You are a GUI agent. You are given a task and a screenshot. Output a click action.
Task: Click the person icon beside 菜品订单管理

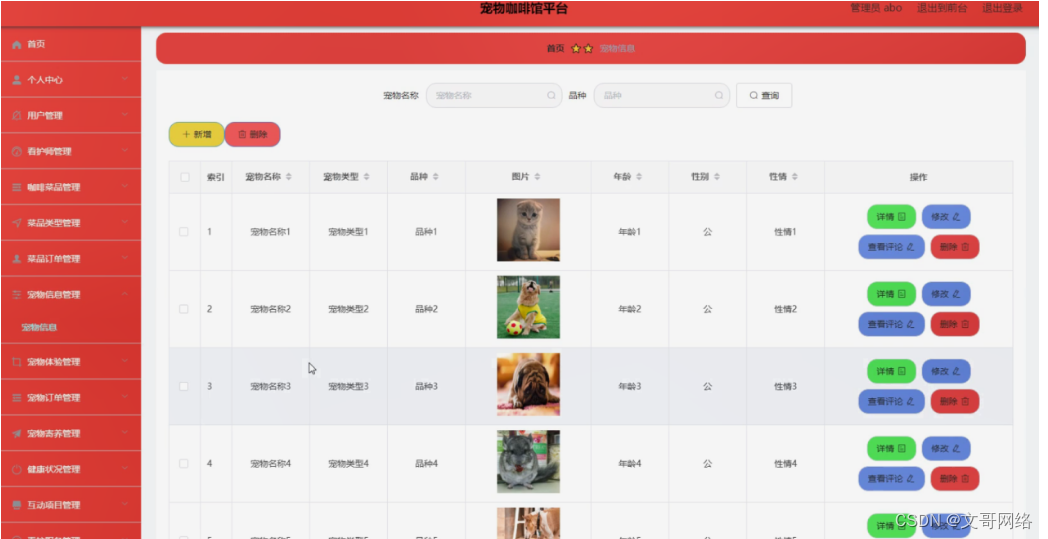[x=17, y=259]
